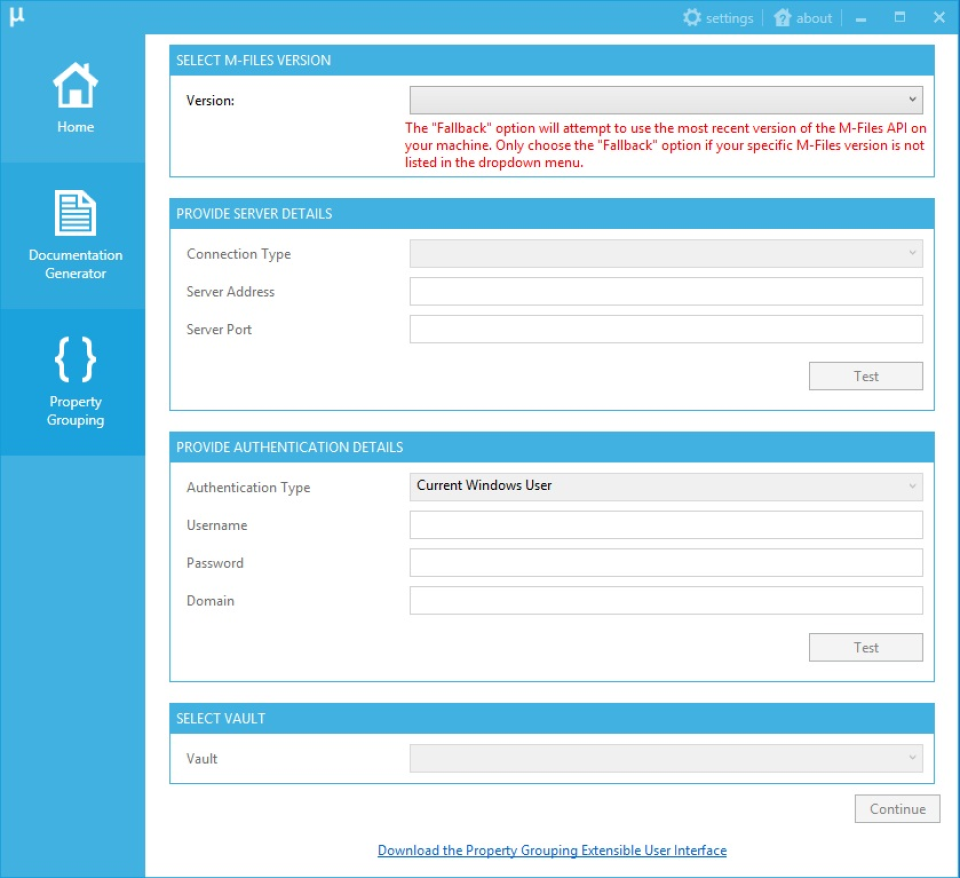Viewport: 960px width, 878px height.
Task: Click the Server Port input field
Action: [x=666, y=329]
